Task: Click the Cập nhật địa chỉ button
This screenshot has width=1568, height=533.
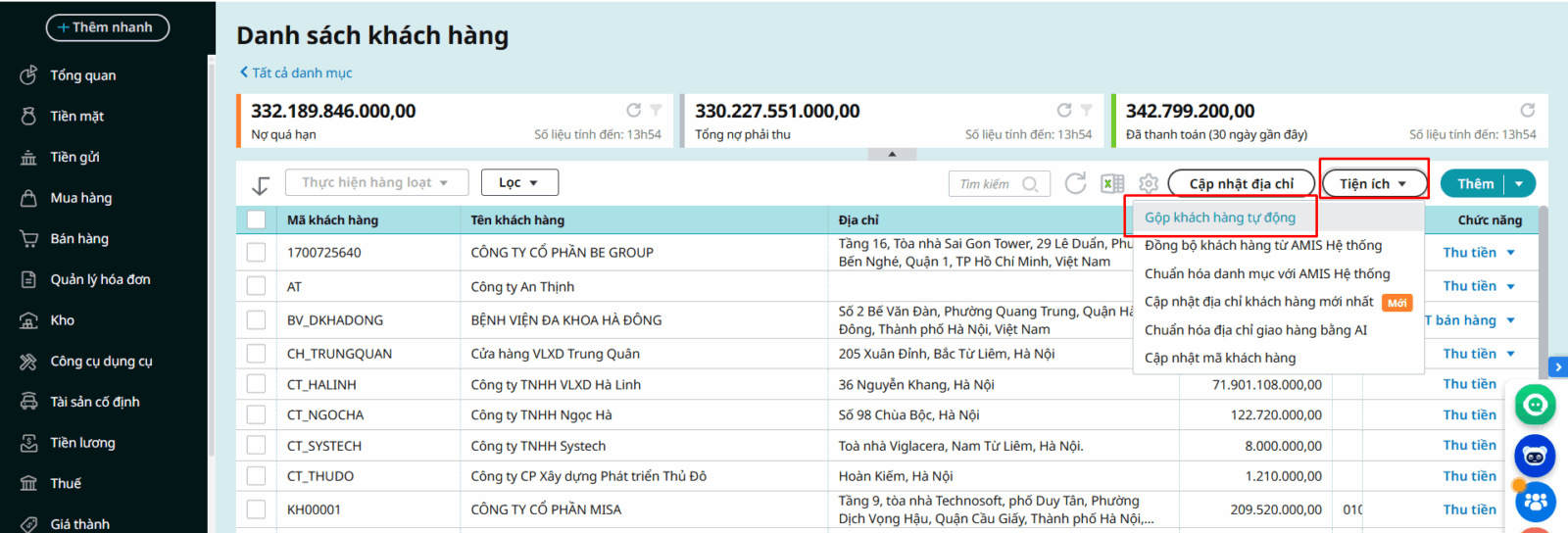Action: [x=1241, y=184]
